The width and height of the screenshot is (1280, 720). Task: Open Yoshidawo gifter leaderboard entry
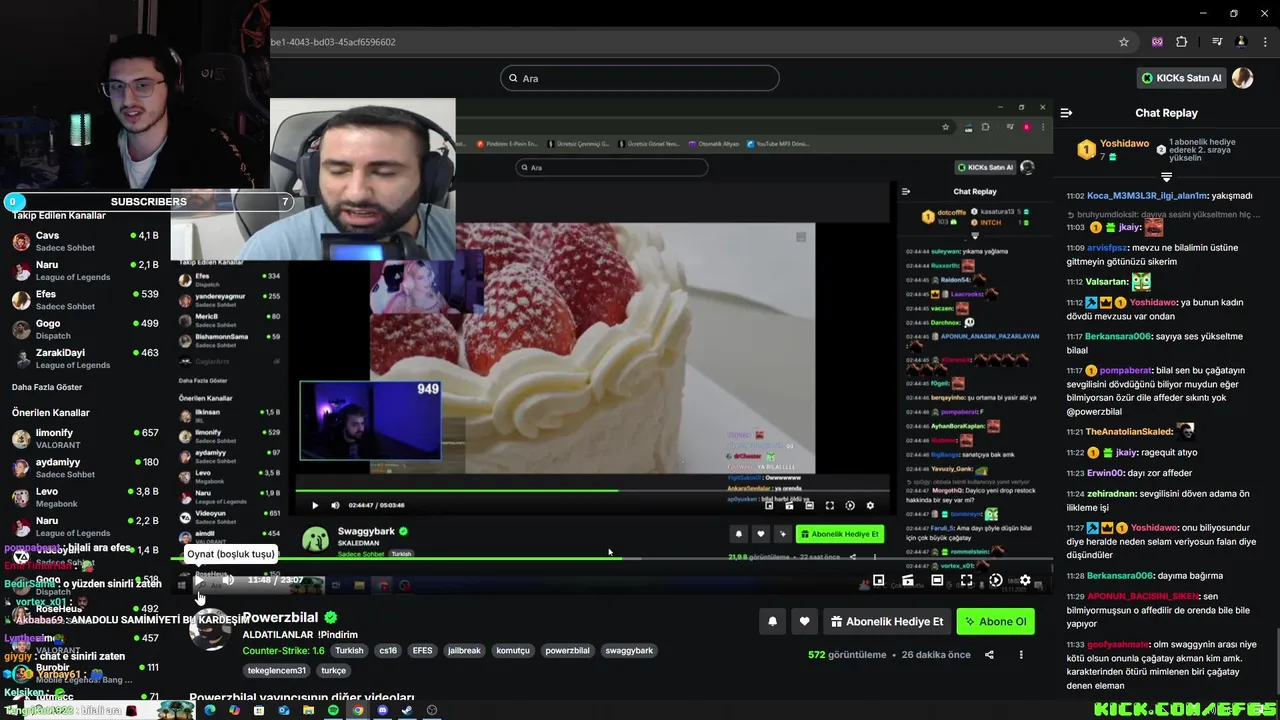[x=1110, y=149]
